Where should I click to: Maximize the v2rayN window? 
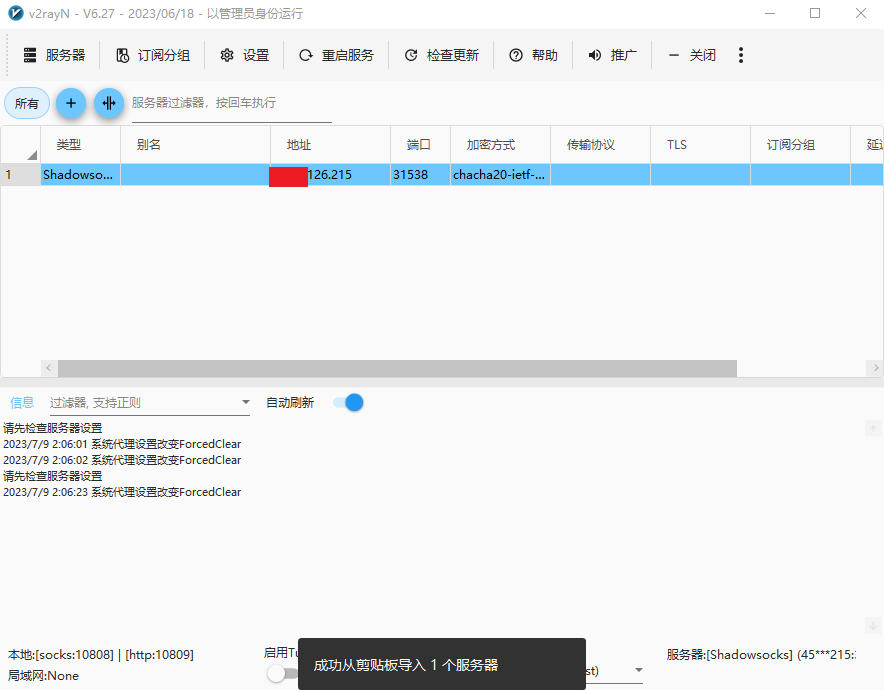(815, 13)
